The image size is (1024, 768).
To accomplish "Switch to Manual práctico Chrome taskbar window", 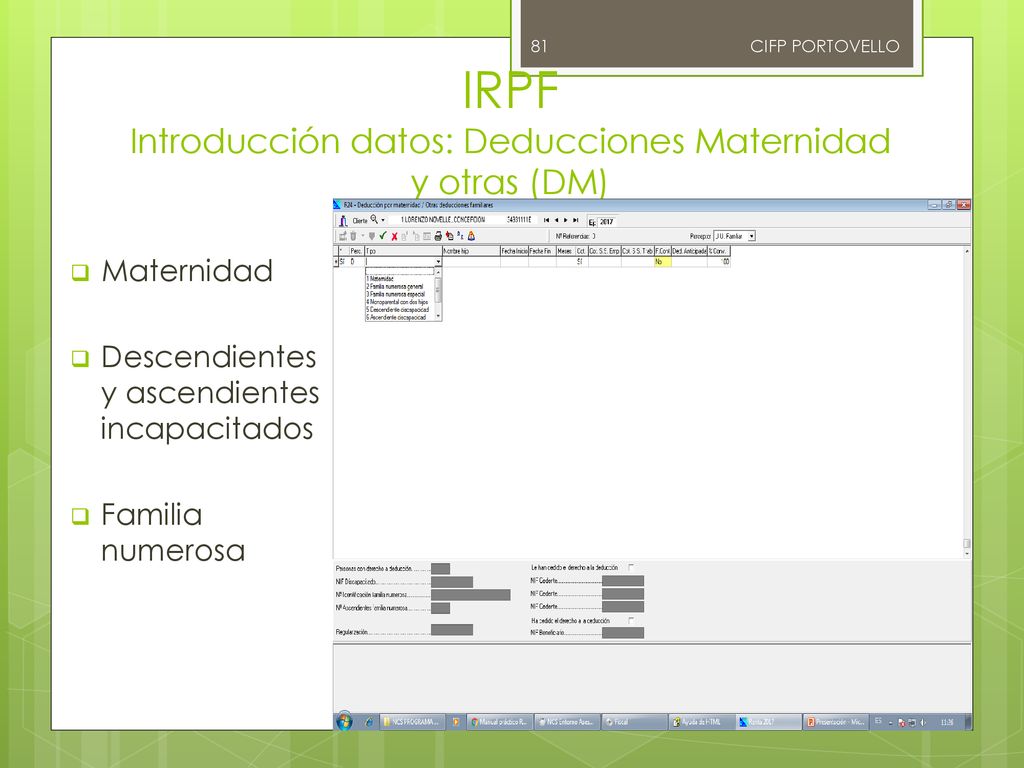I will [x=500, y=722].
